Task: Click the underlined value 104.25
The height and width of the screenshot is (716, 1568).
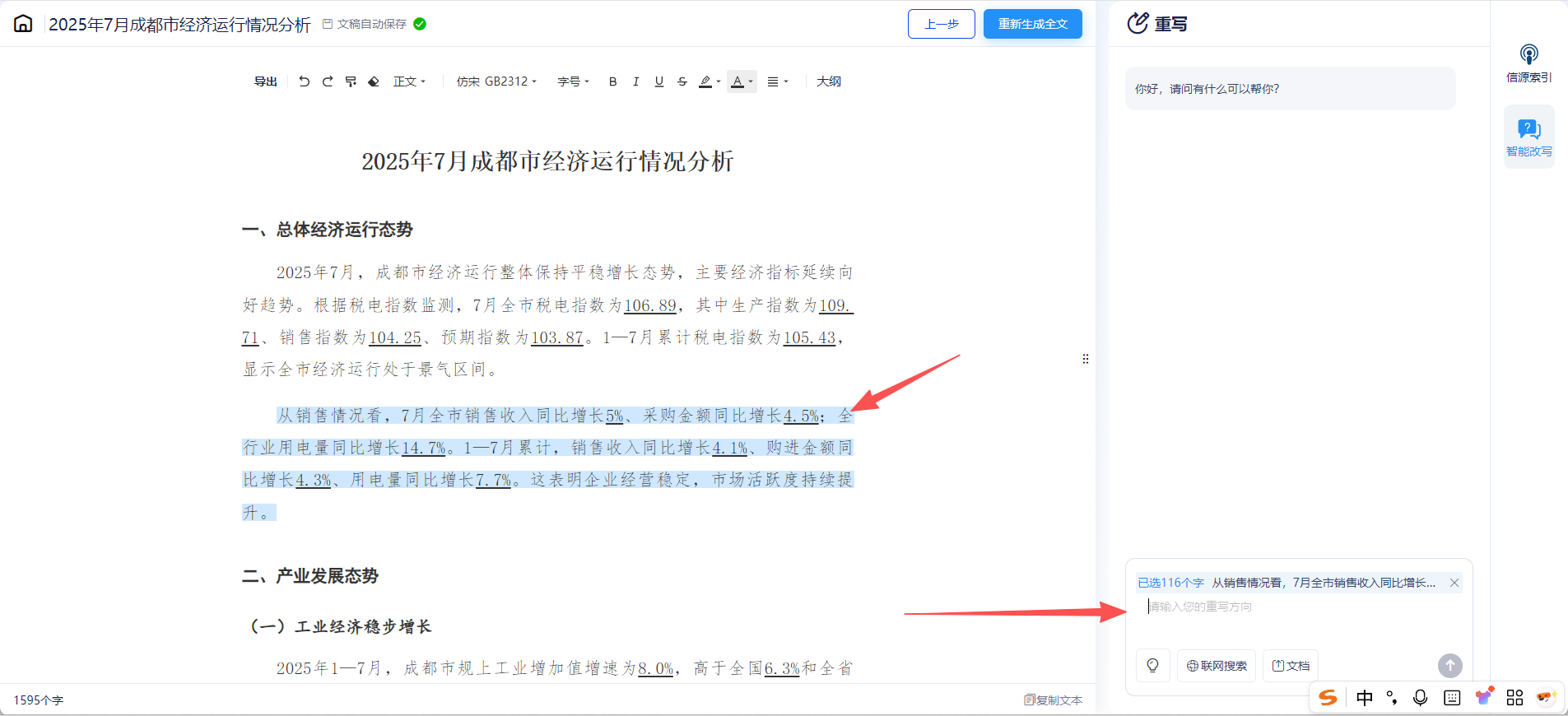Action: click(x=395, y=337)
